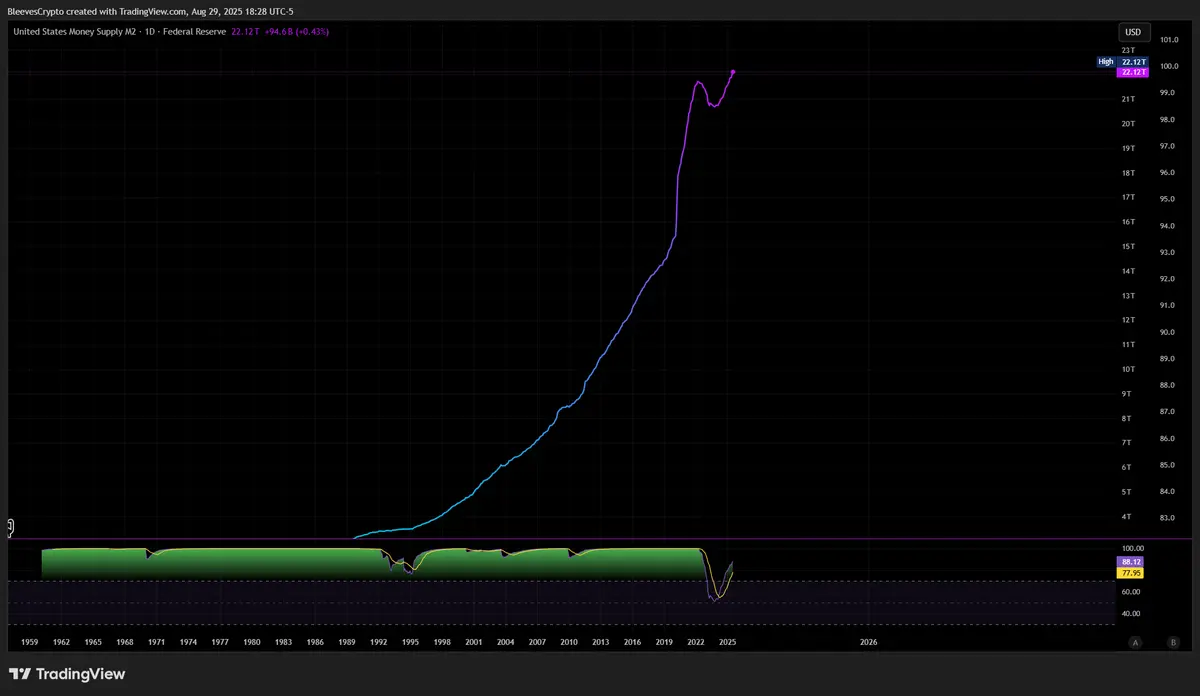Click the 40.00 indicator scale label
The height and width of the screenshot is (696, 1200).
tap(1133, 614)
